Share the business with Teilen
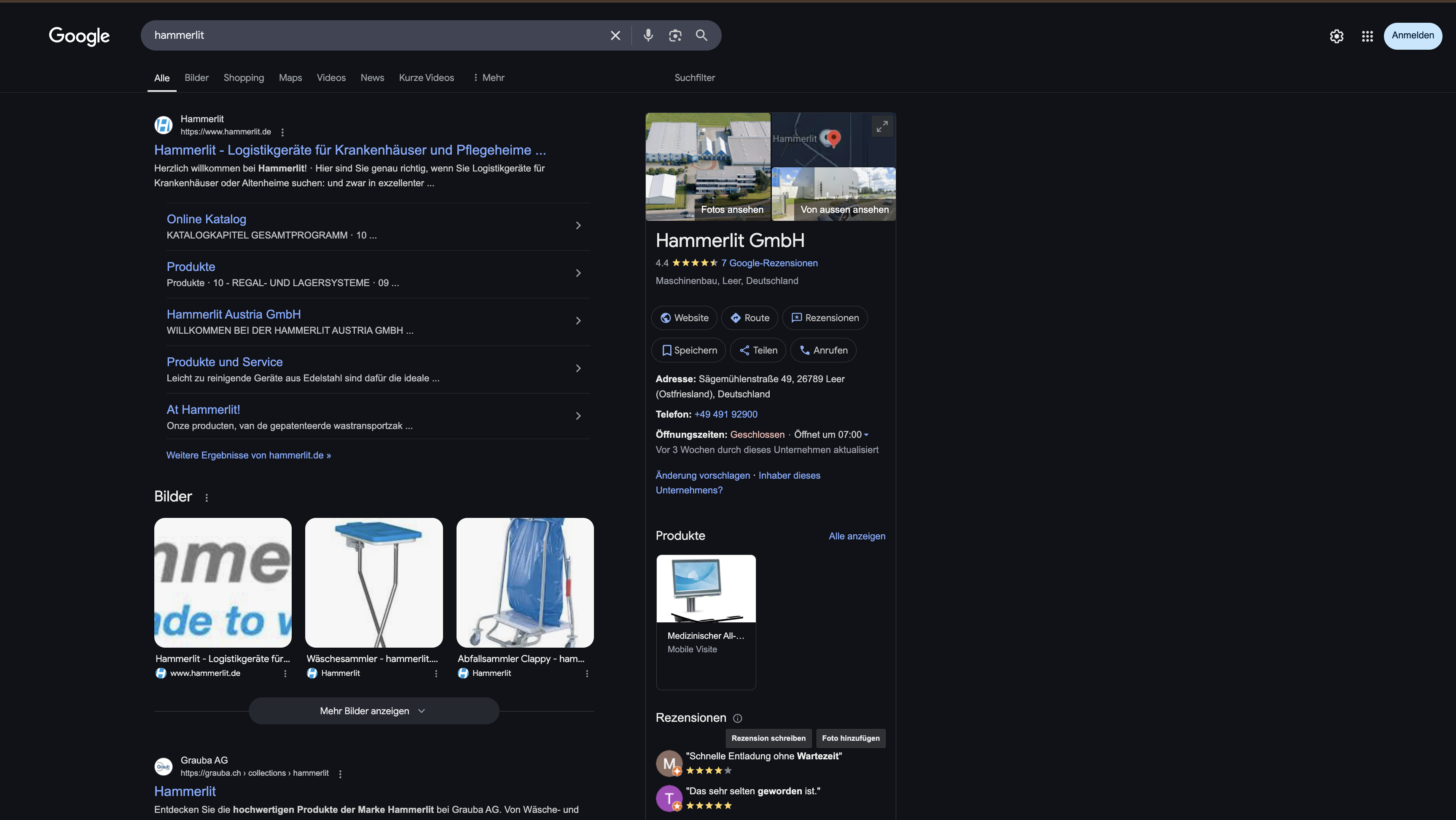This screenshot has height=820, width=1456. 758,351
